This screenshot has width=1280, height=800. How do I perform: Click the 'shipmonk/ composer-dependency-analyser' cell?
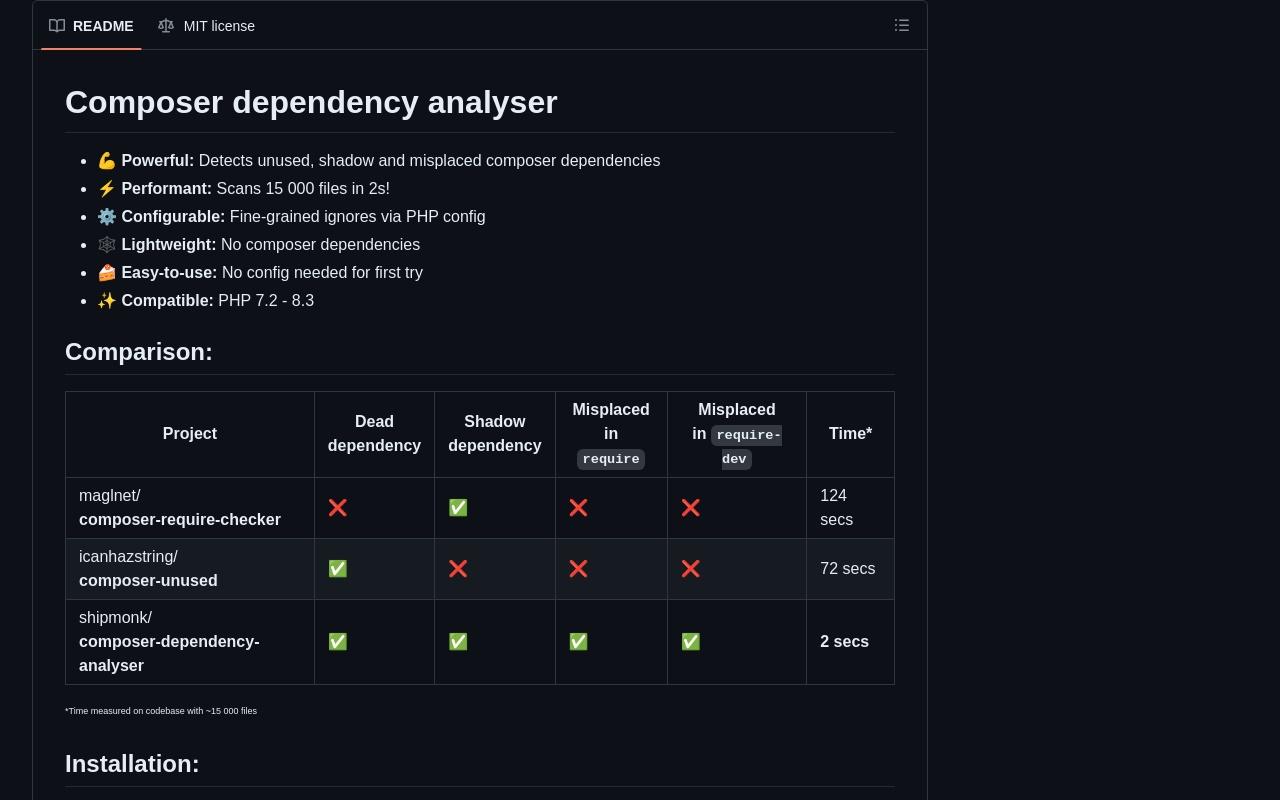point(190,642)
